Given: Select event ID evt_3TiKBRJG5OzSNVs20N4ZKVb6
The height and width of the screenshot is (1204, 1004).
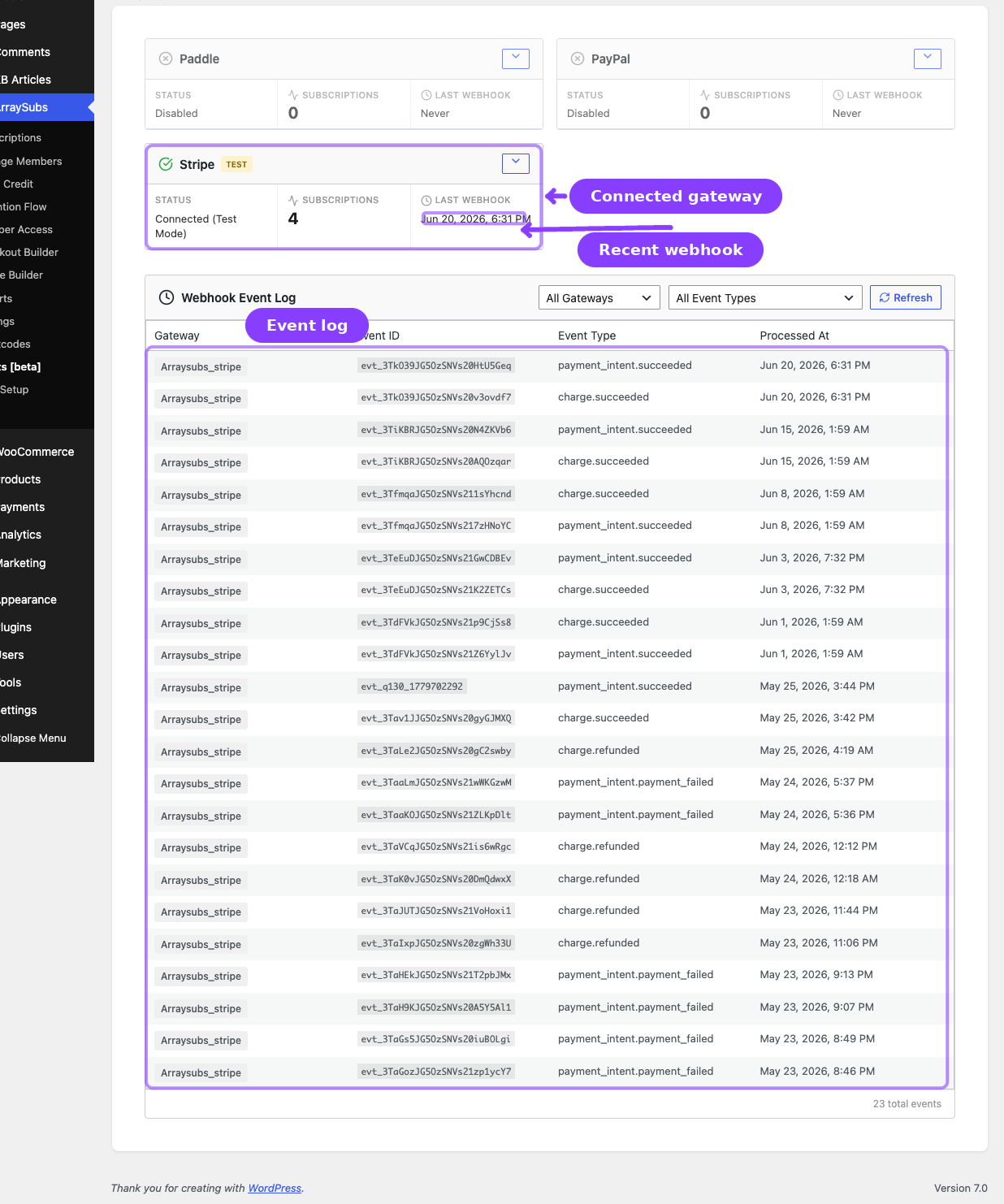Looking at the screenshot, I should pyautogui.click(x=436, y=430).
